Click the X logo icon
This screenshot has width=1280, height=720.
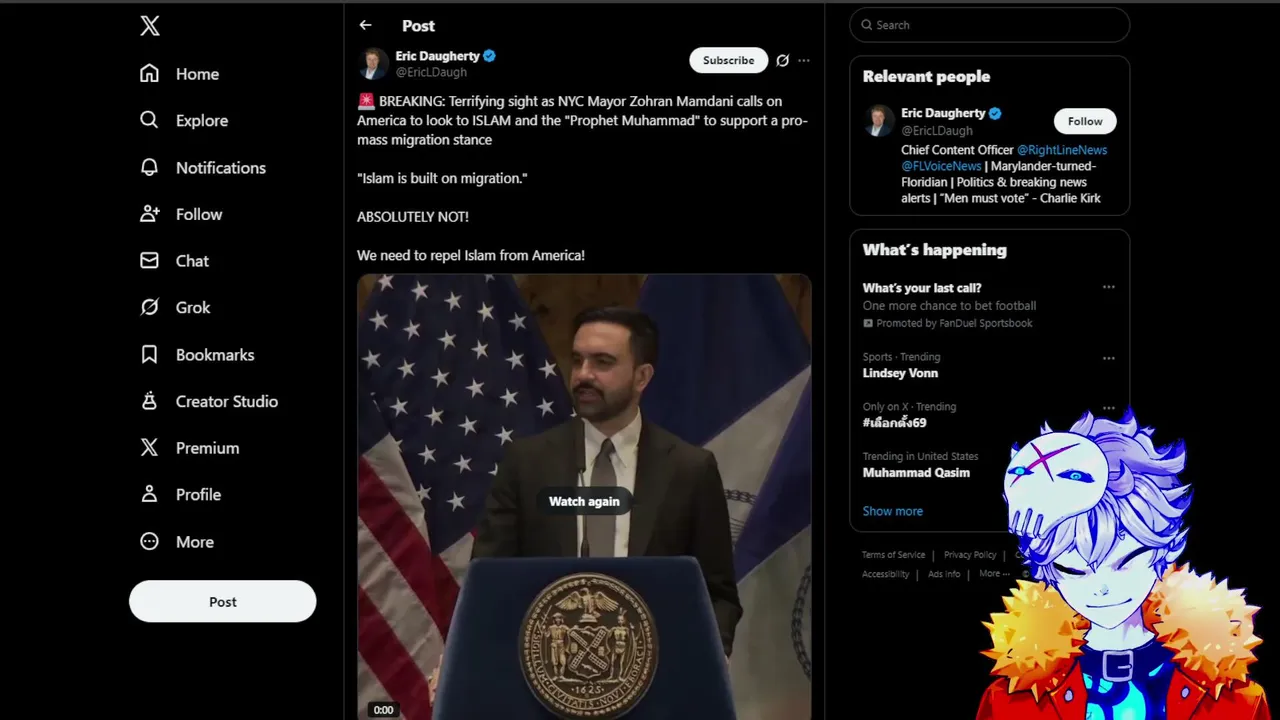150,26
